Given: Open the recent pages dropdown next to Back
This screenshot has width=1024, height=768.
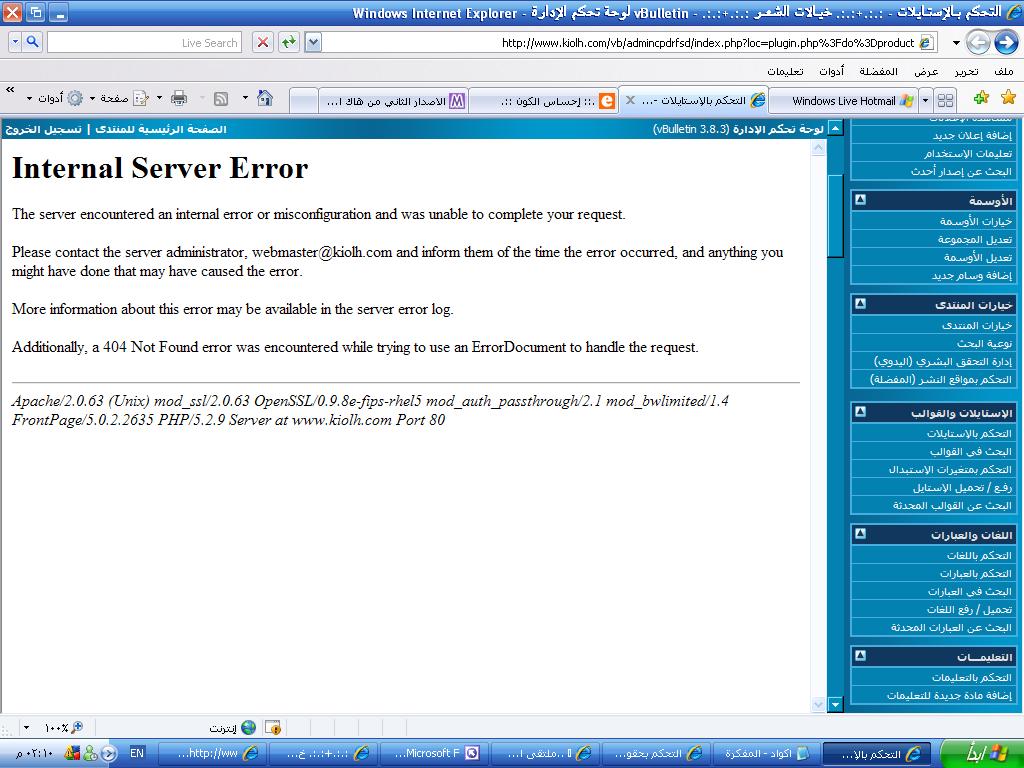Looking at the screenshot, I should 956,43.
